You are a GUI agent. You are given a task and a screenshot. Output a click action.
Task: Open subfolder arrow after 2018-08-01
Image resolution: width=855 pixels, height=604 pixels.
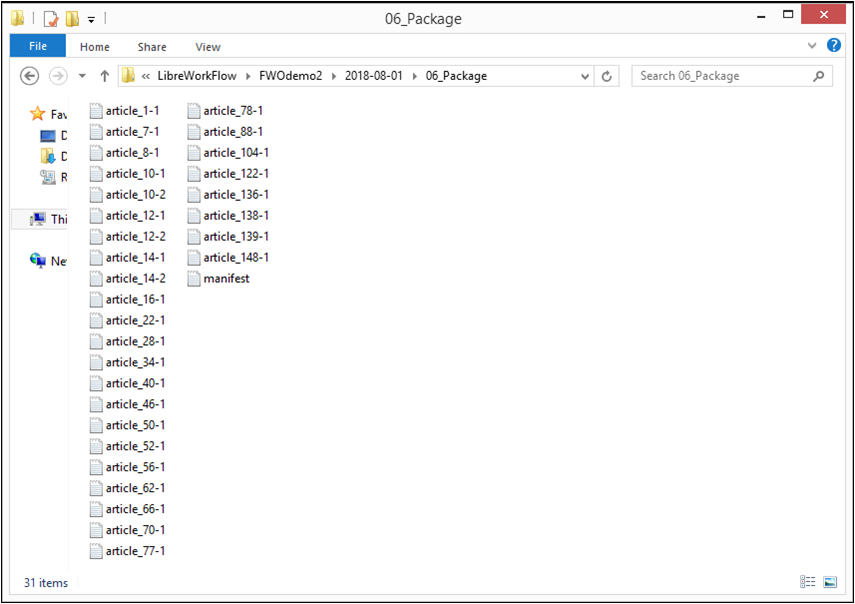pos(414,76)
